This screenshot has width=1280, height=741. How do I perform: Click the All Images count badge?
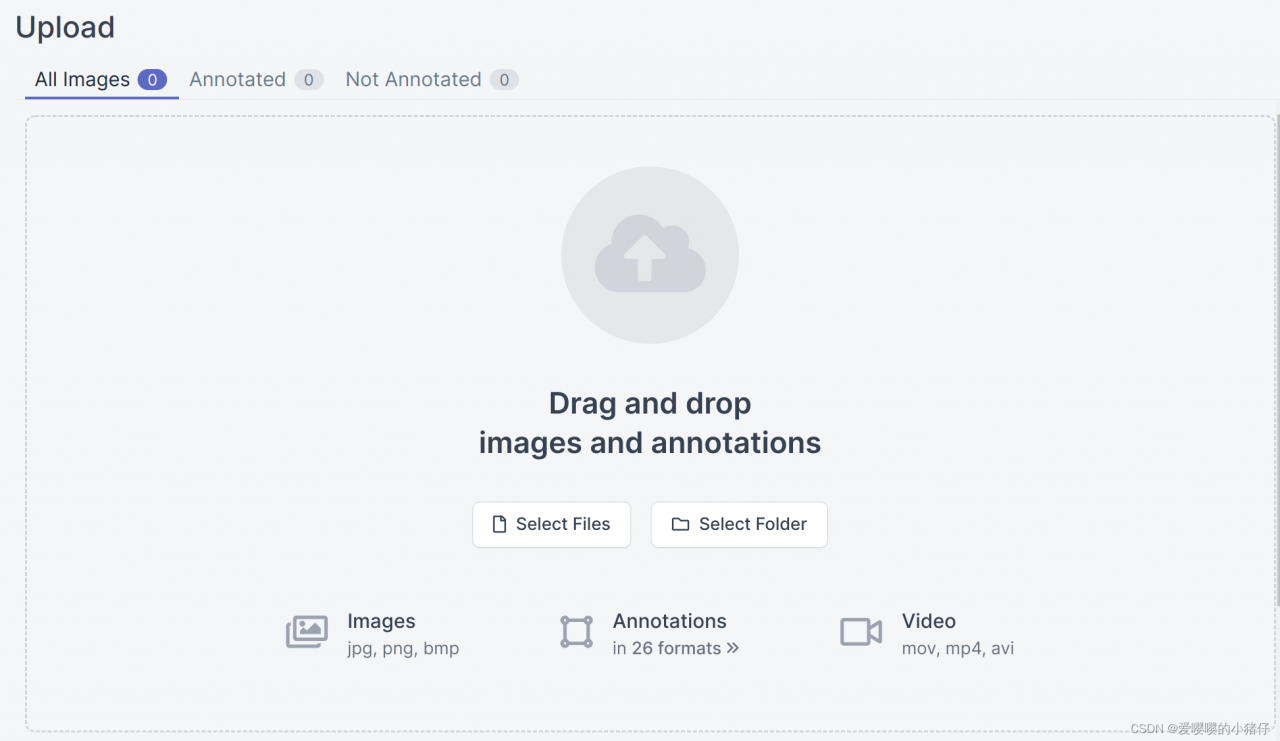[152, 80]
